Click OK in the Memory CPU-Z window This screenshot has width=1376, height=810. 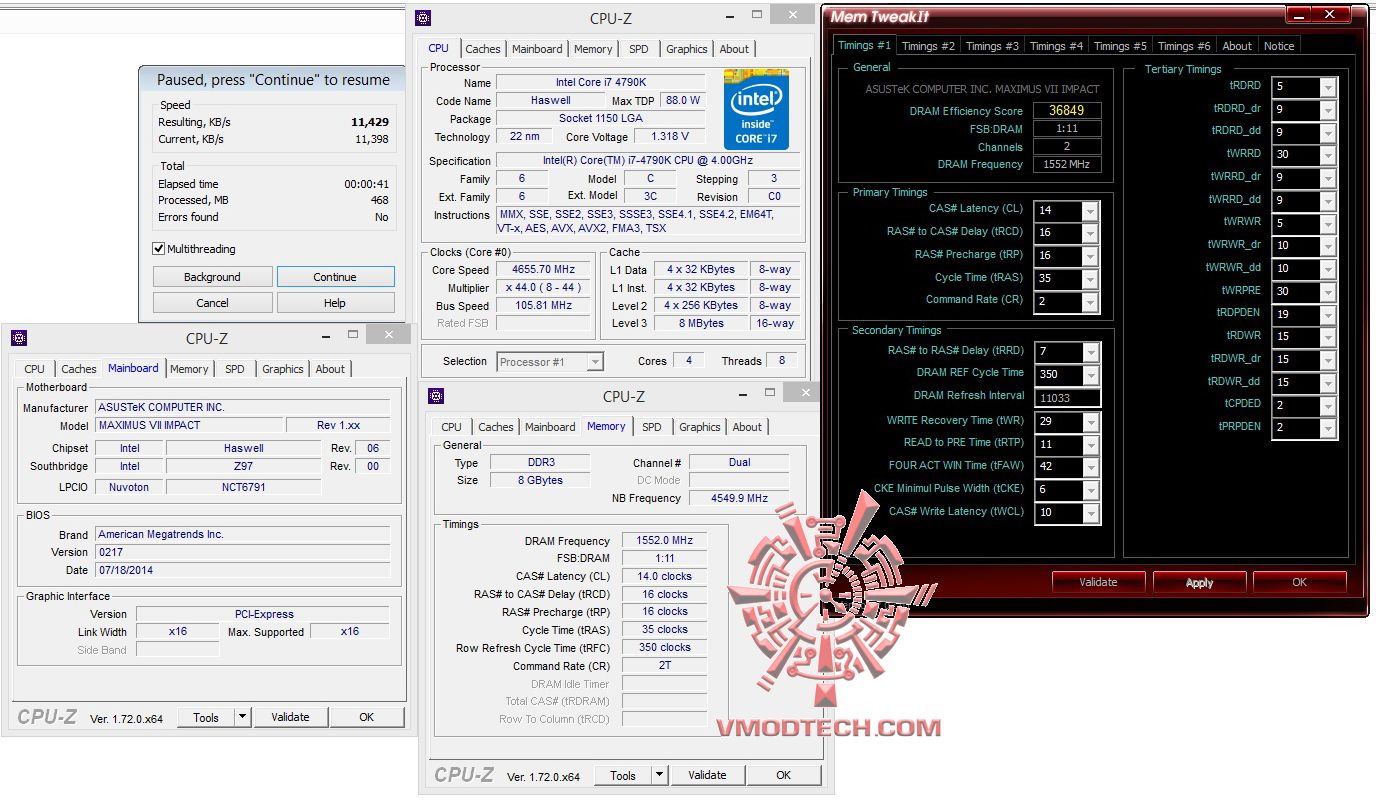pos(784,775)
